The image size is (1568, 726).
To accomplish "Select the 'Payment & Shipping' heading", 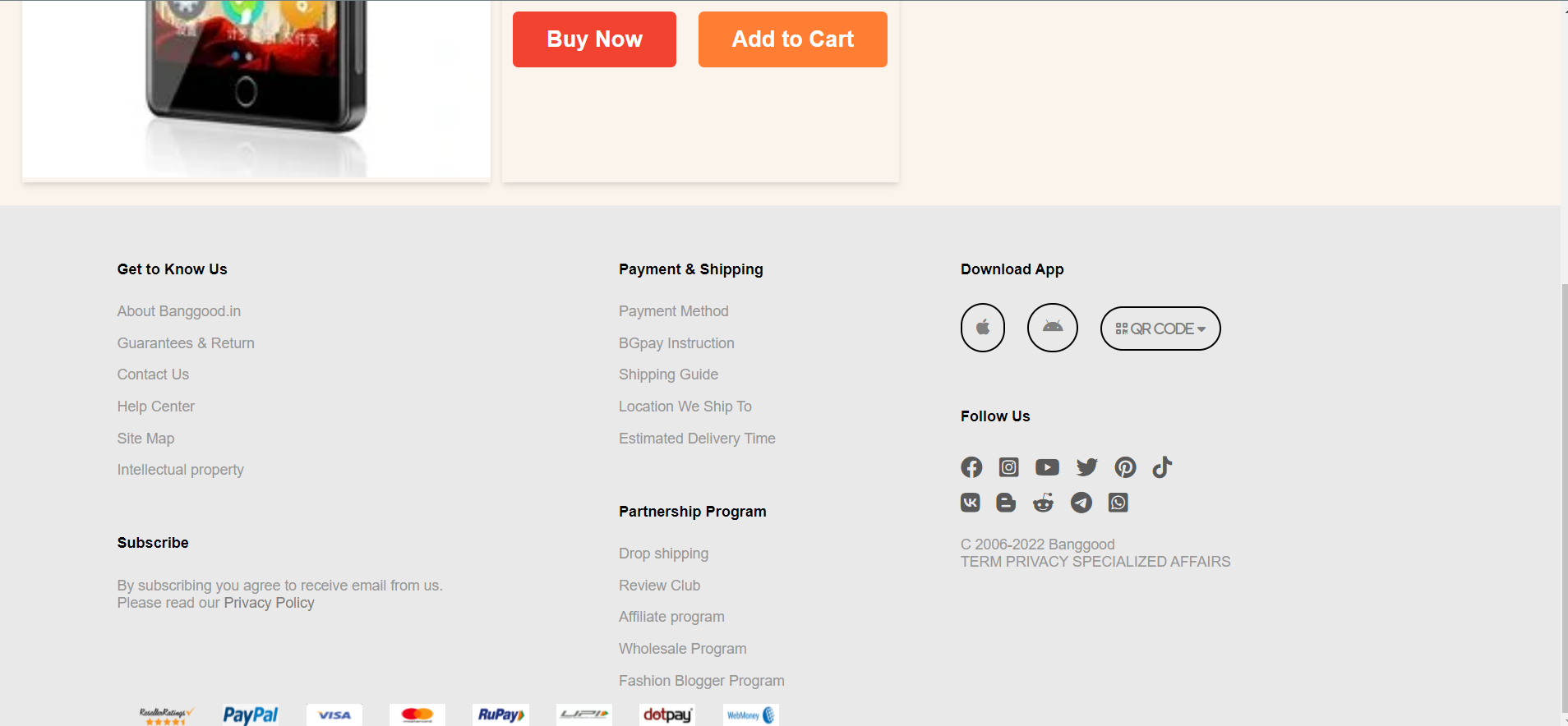I will click(691, 269).
